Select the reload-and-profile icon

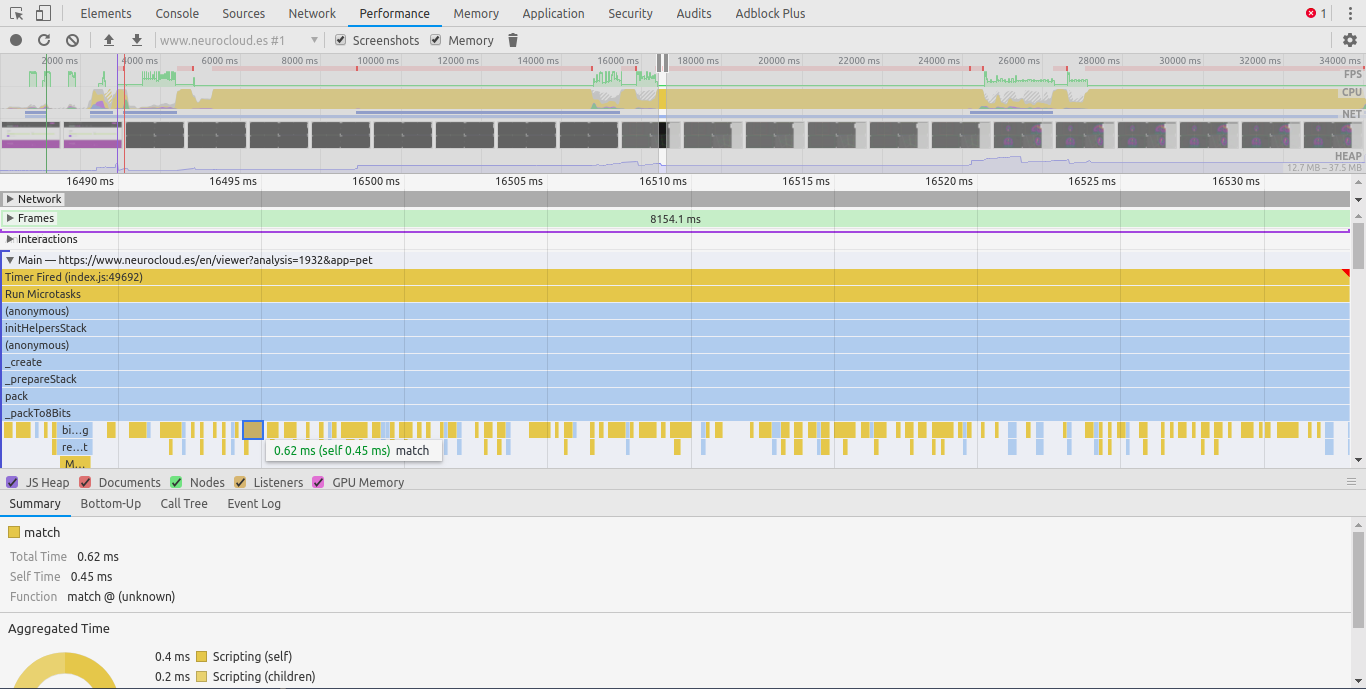point(43,40)
